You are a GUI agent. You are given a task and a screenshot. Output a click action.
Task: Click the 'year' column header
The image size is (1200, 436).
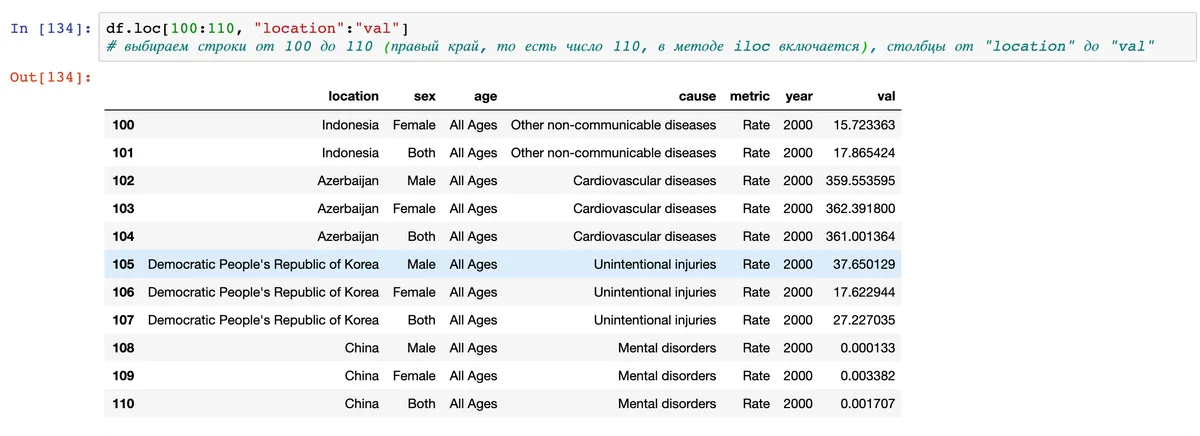pos(798,96)
